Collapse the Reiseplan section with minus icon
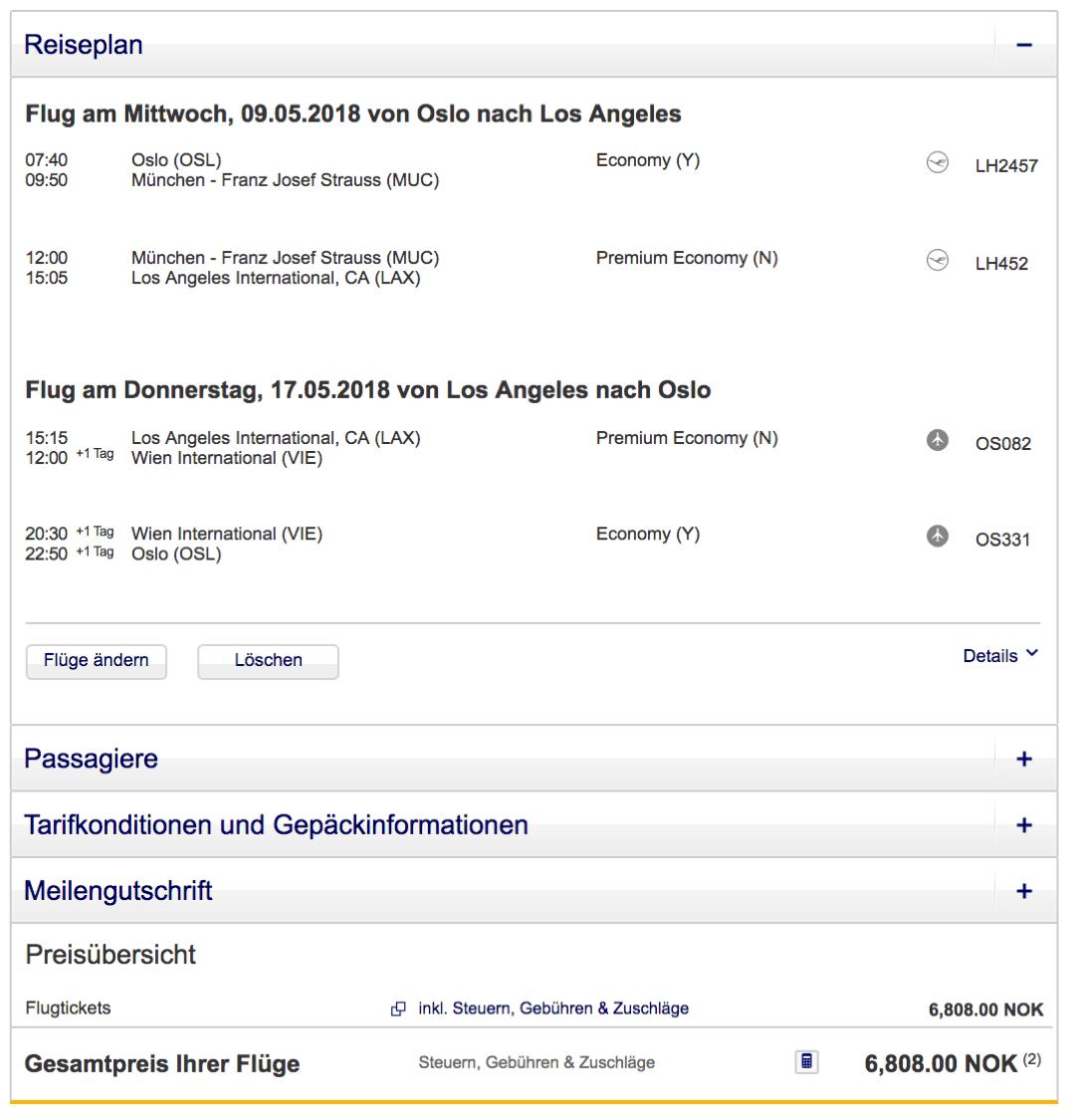Screen dimensions: 1072x1120 [1024, 45]
